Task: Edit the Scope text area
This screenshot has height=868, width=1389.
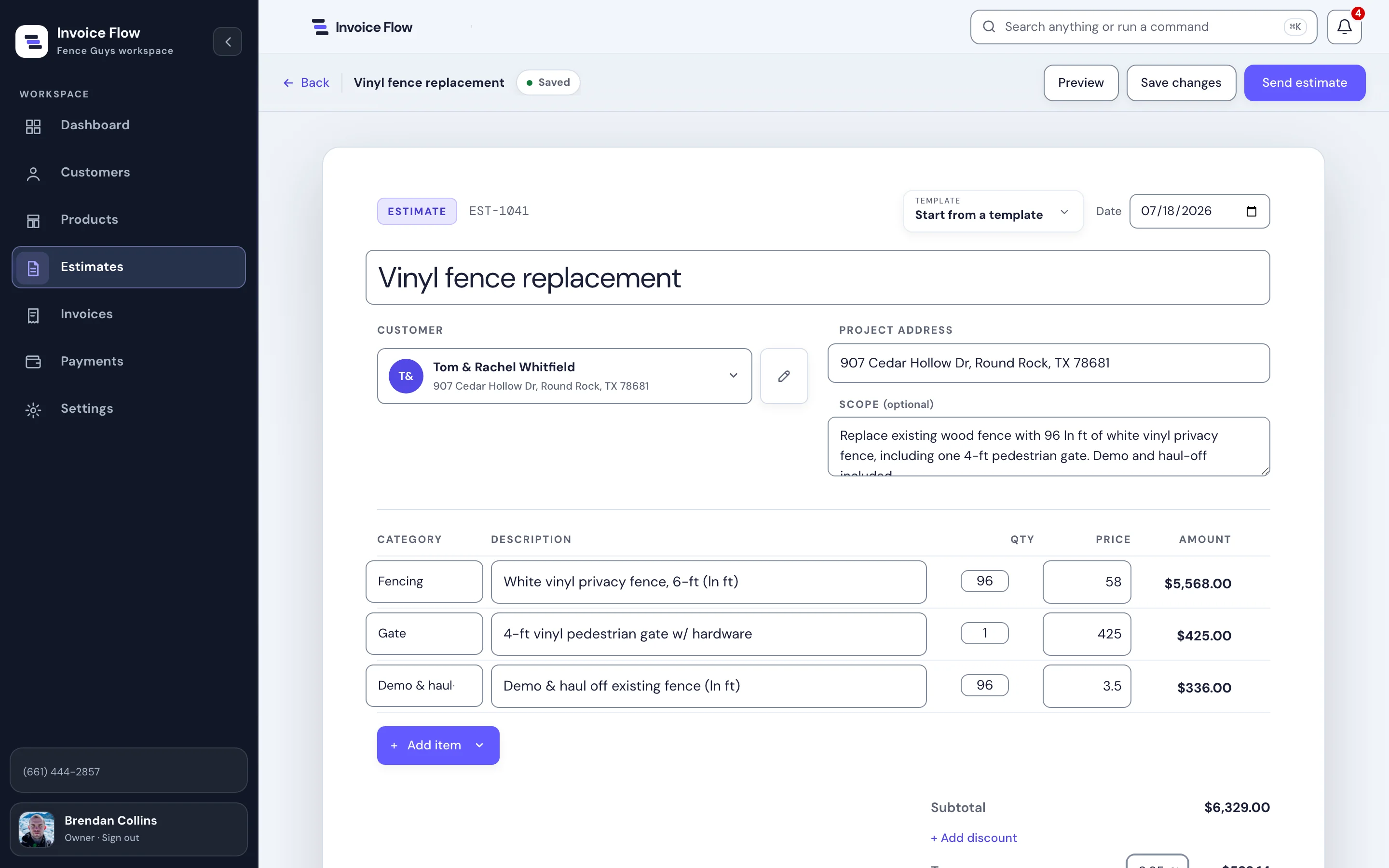Action: pos(1048,446)
